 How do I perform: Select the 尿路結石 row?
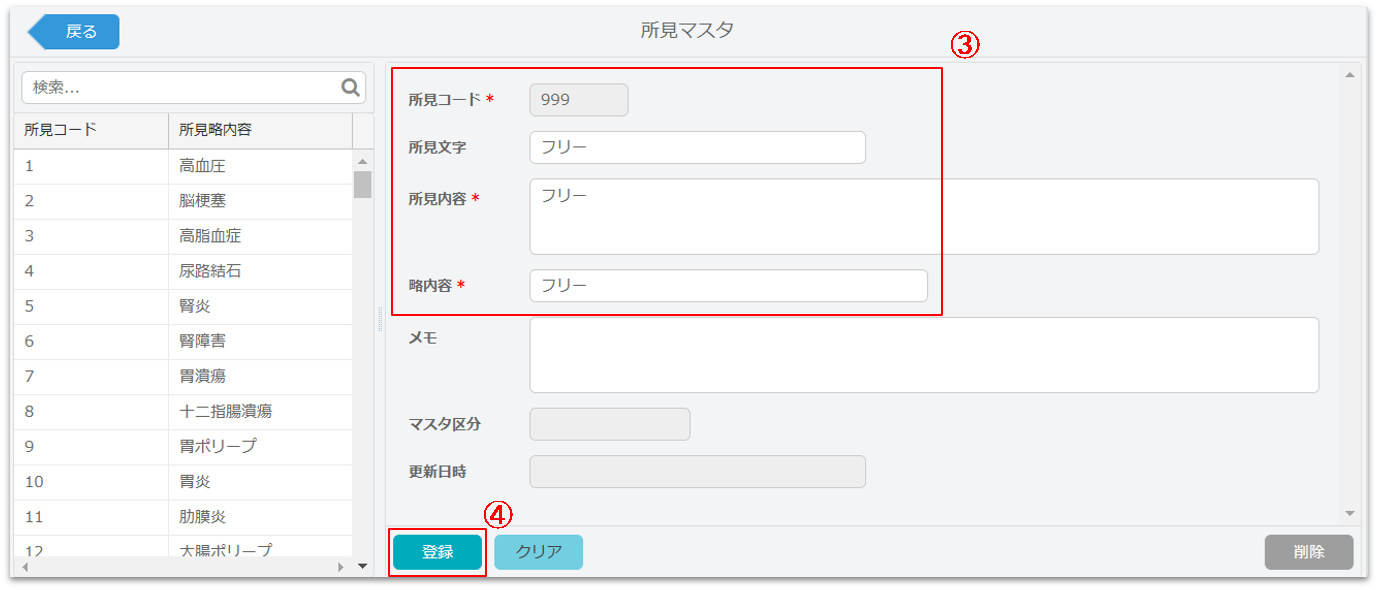tap(183, 271)
